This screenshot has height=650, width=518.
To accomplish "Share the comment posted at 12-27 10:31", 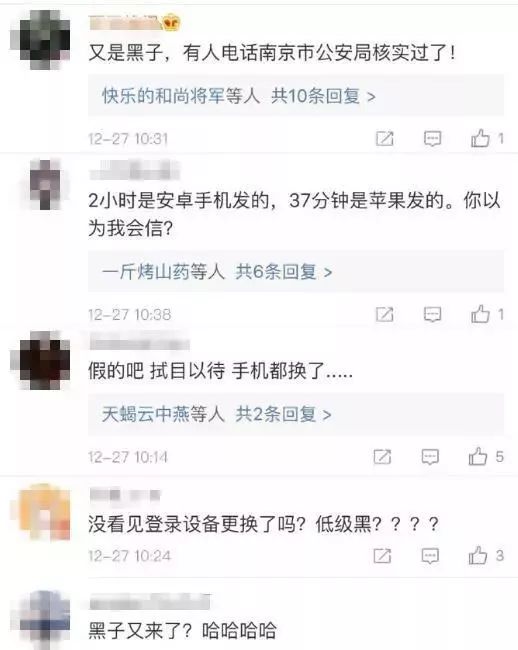I will pos(385,138).
